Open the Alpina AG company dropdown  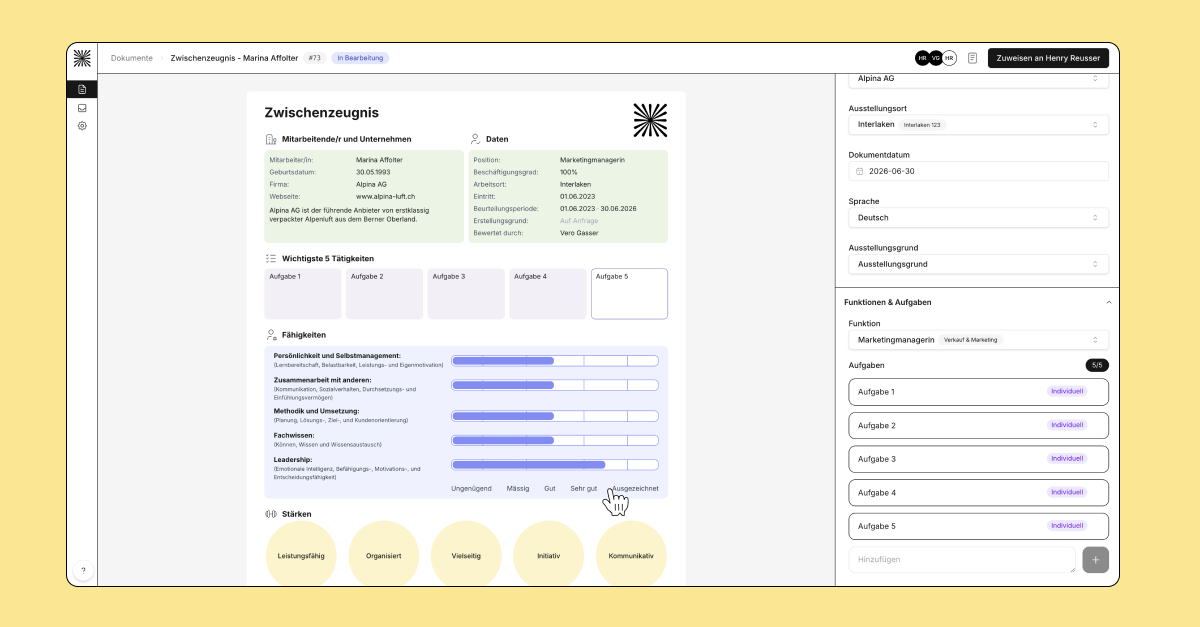[x=978, y=78]
